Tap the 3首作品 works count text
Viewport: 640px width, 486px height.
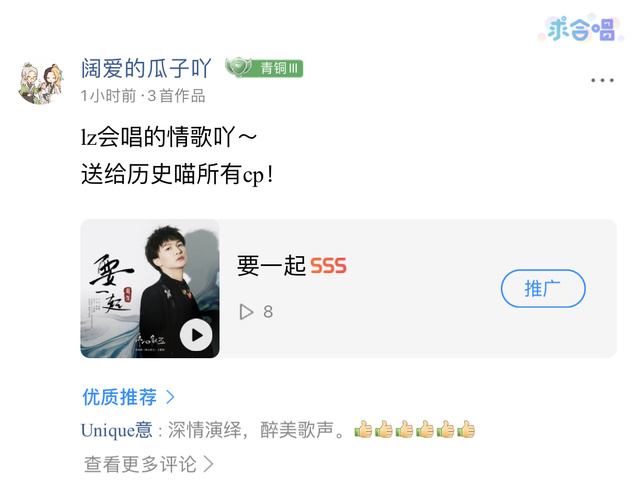click(176, 96)
